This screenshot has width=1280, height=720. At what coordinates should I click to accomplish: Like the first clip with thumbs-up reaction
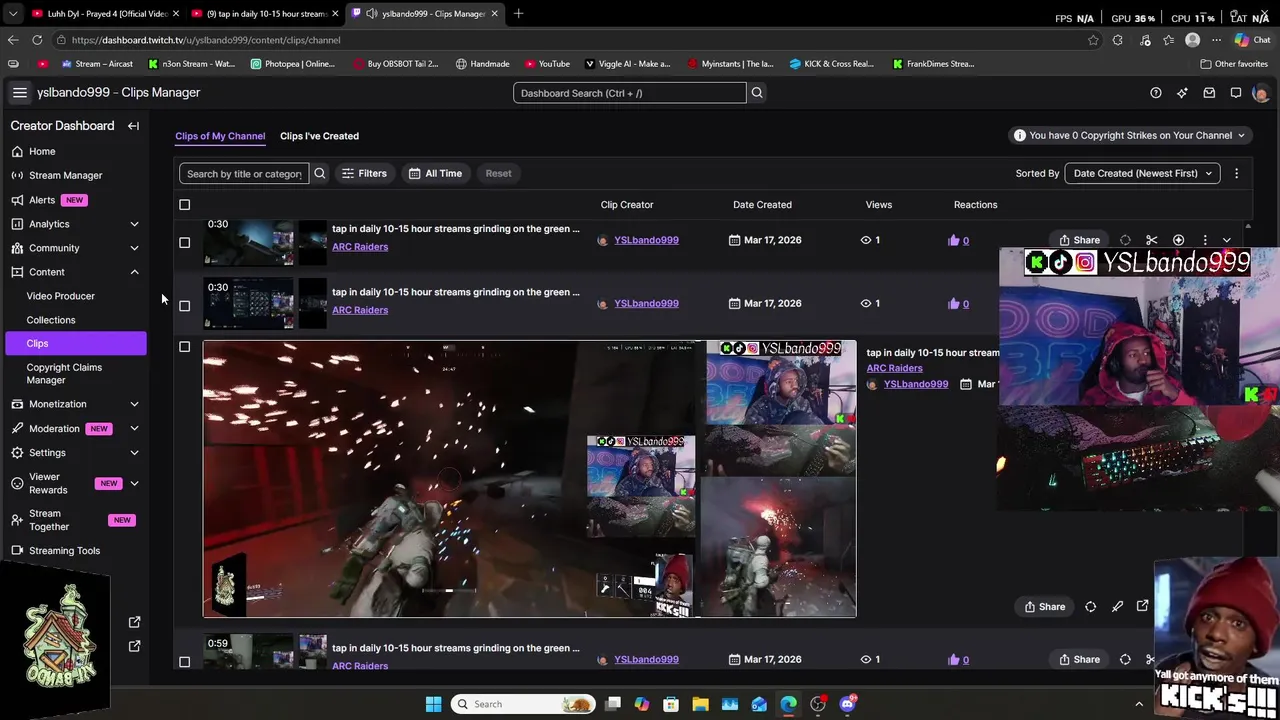[953, 240]
